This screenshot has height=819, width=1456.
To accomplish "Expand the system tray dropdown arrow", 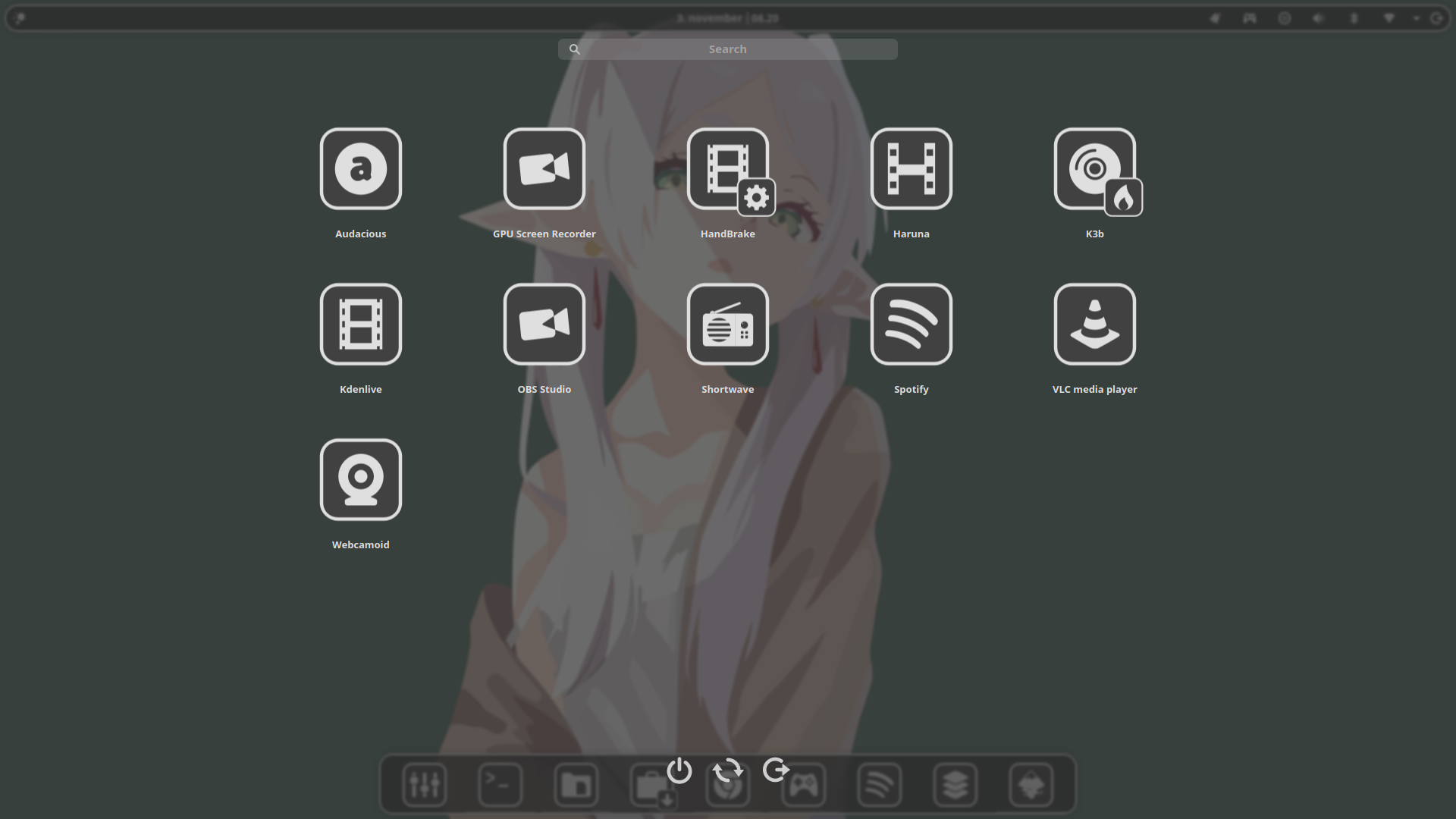I will click(x=1416, y=18).
